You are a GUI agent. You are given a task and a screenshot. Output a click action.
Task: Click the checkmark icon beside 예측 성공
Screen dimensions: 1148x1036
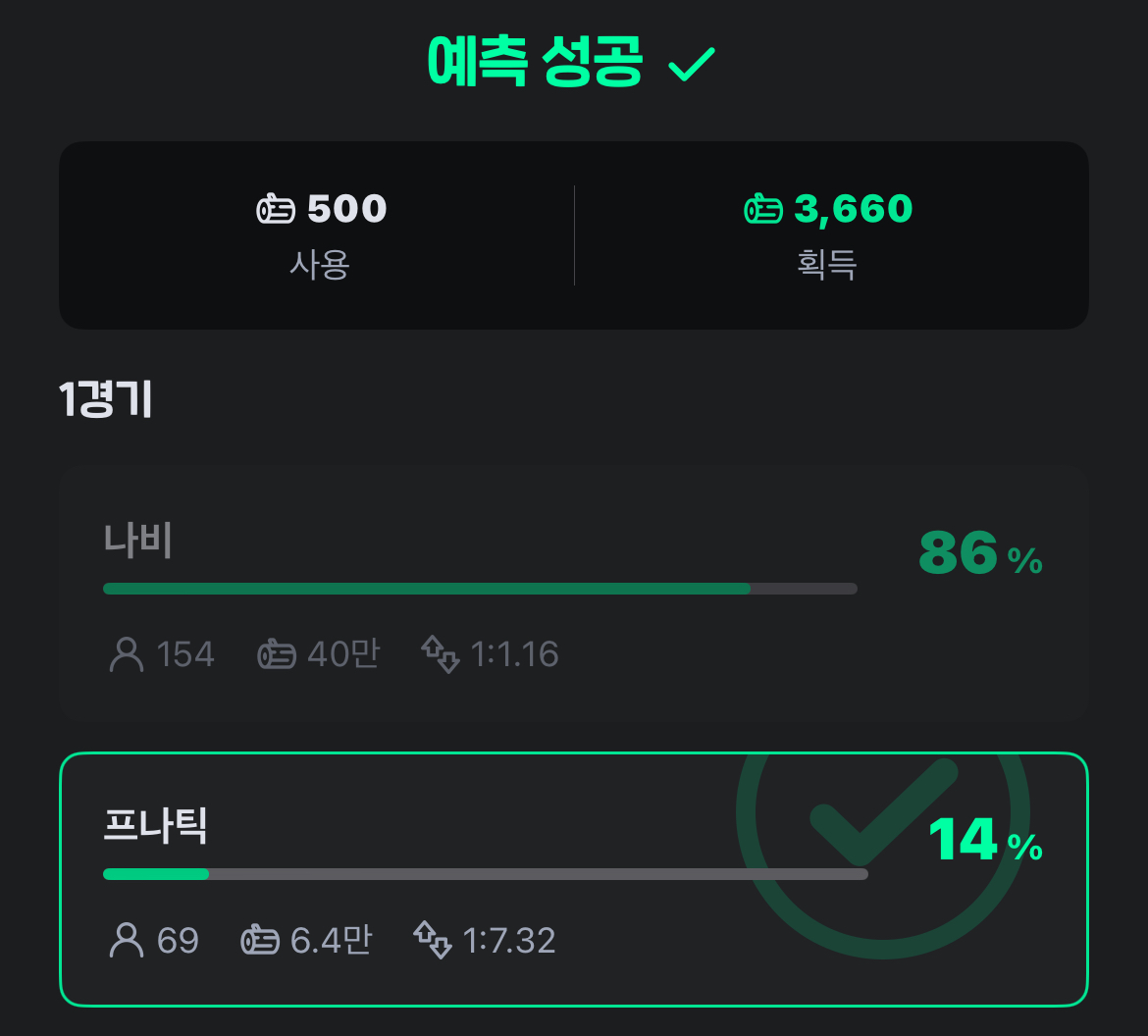[x=692, y=66]
